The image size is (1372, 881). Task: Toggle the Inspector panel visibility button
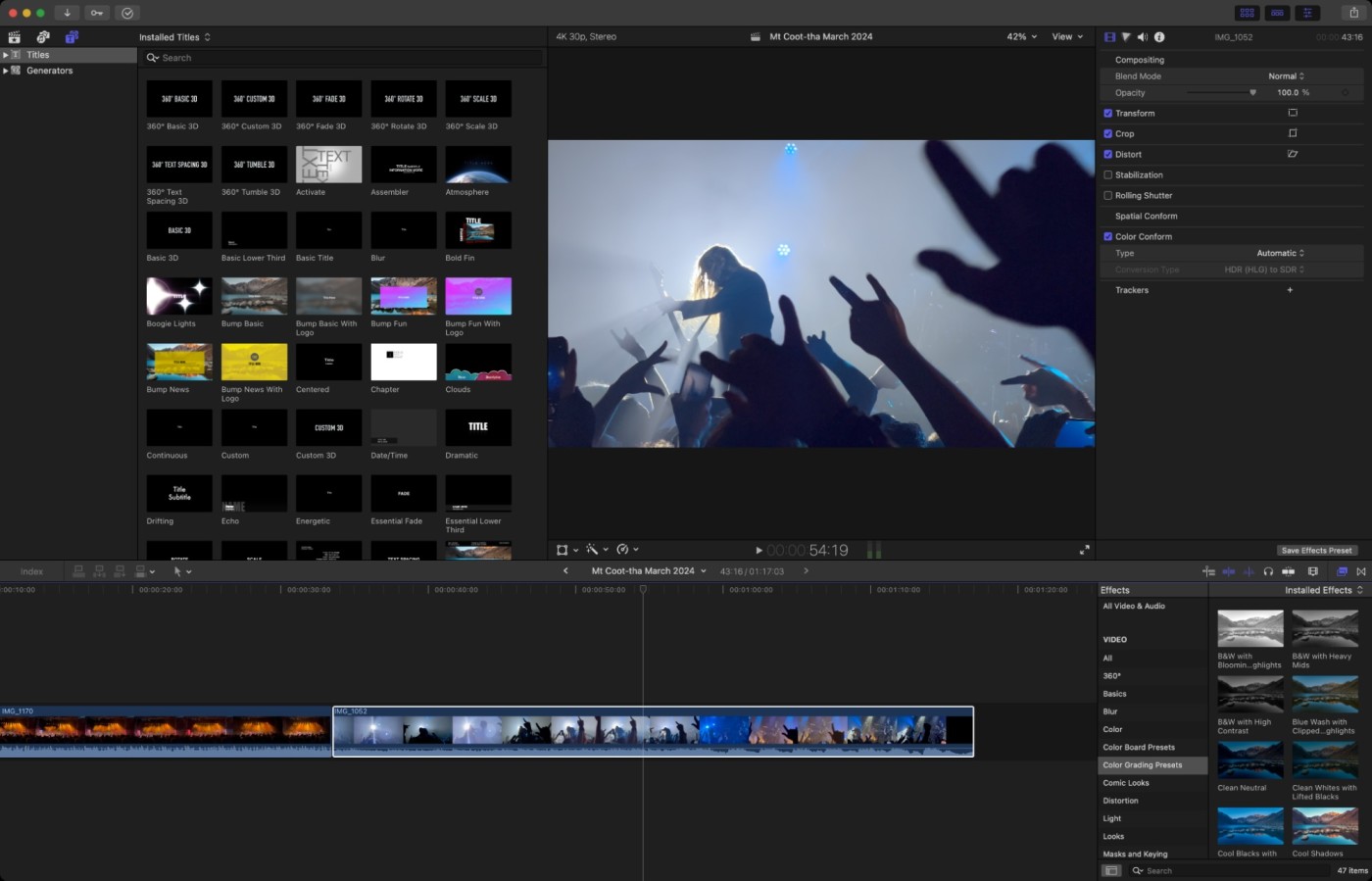[1307, 13]
